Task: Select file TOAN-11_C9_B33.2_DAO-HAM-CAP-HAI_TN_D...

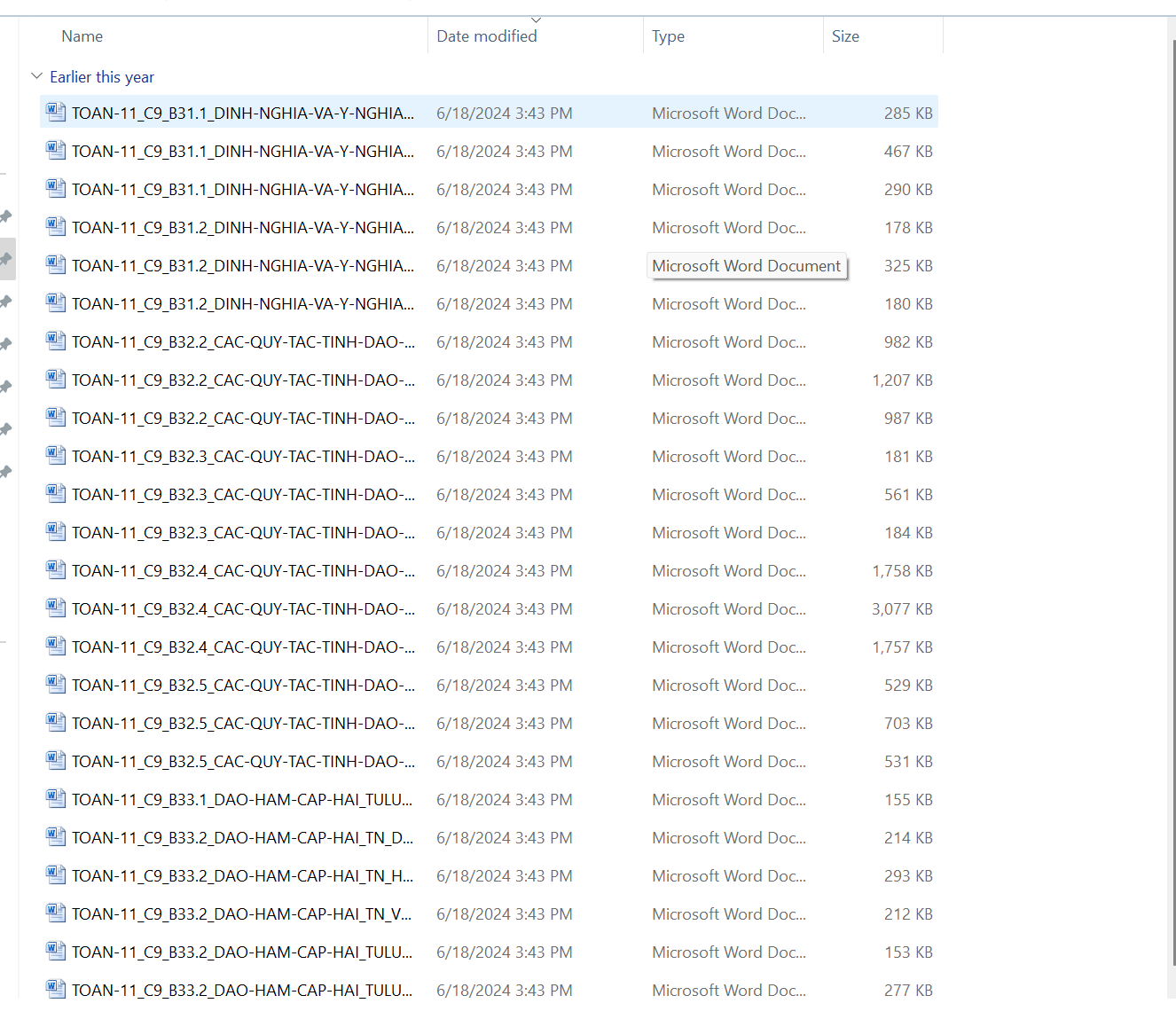Action: tap(242, 838)
